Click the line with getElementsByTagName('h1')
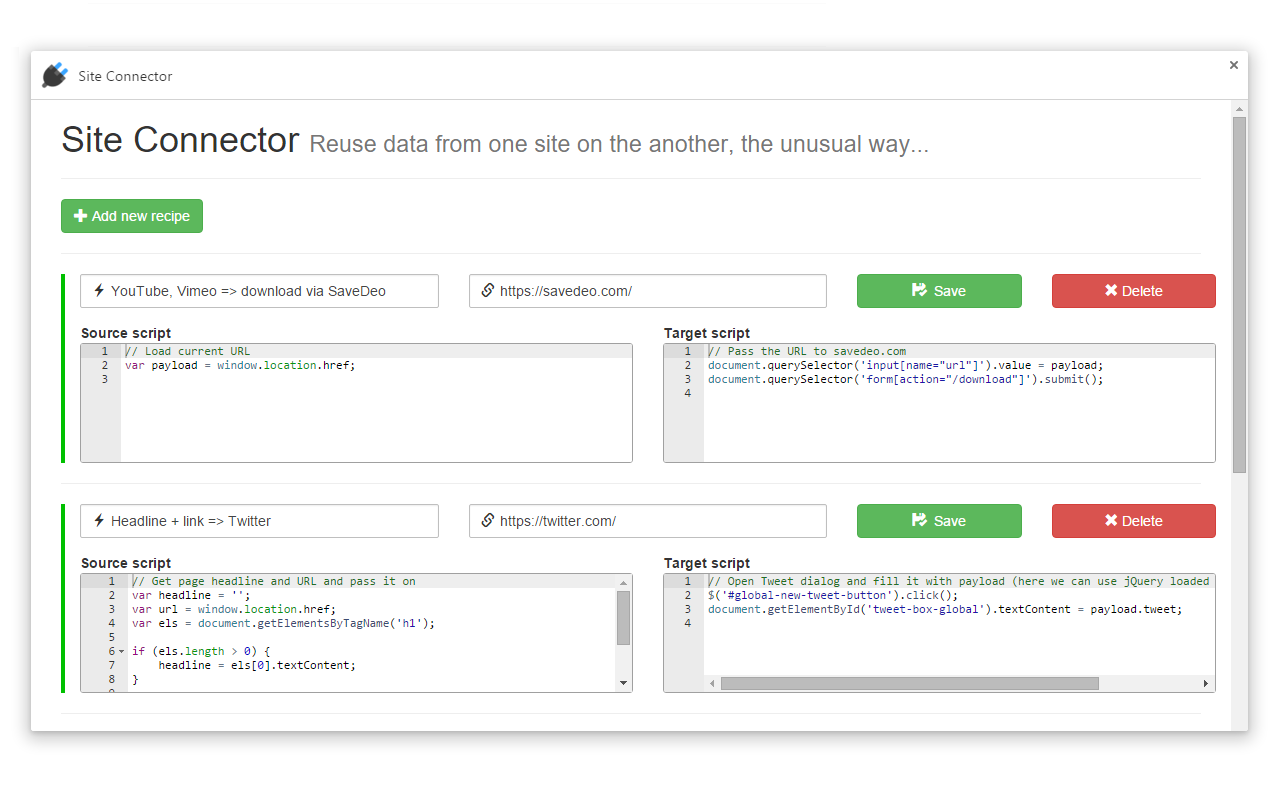This screenshot has height=800, width=1280. (284, 623)
